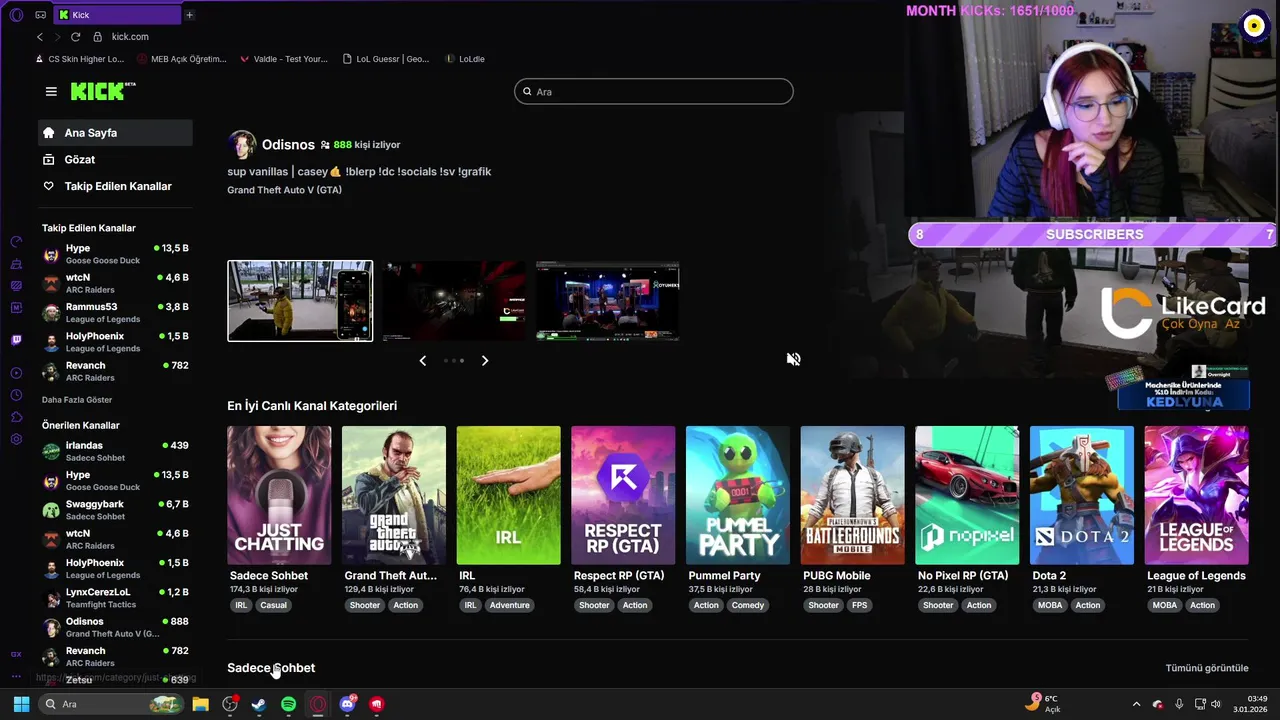
Task: Open Swaggybark recommended channel
Action: (115, 510)
